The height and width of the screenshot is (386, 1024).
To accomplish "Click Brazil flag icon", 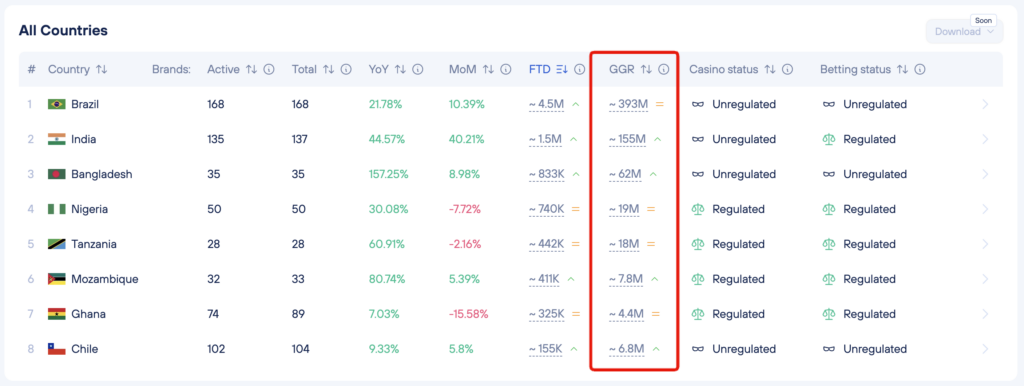I will pyautogui.click(x=57, y=105).
